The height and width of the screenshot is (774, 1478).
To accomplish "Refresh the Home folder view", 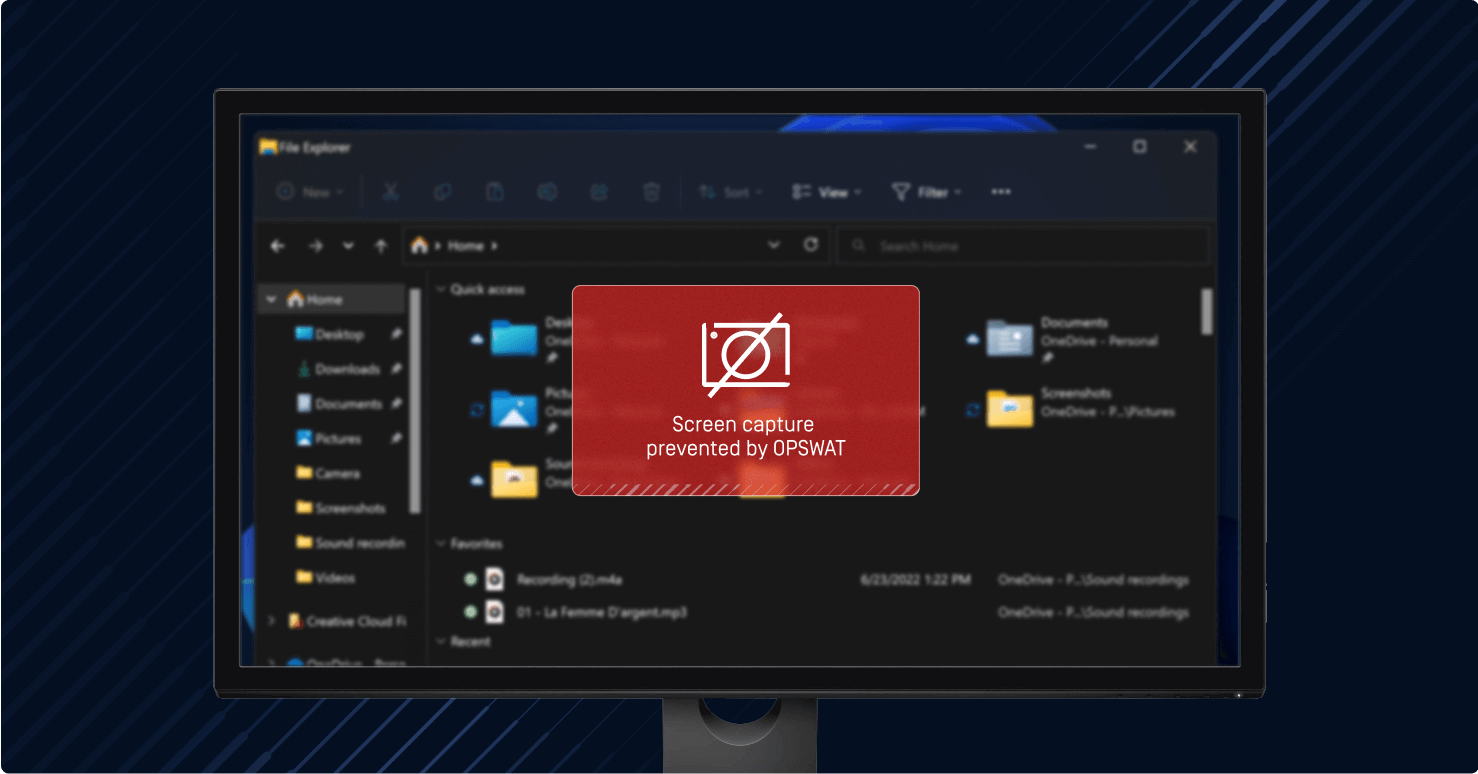I will [811, 245].
